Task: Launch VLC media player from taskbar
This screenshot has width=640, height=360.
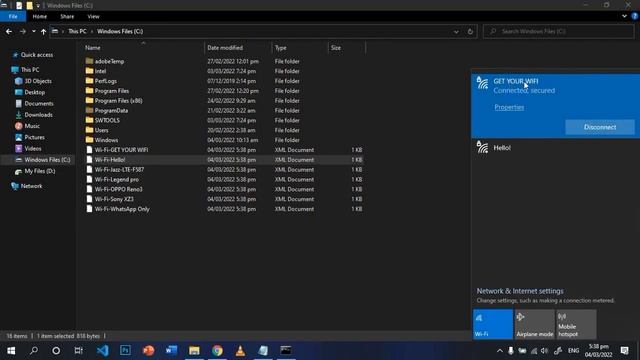Action: tap(240, 350)
